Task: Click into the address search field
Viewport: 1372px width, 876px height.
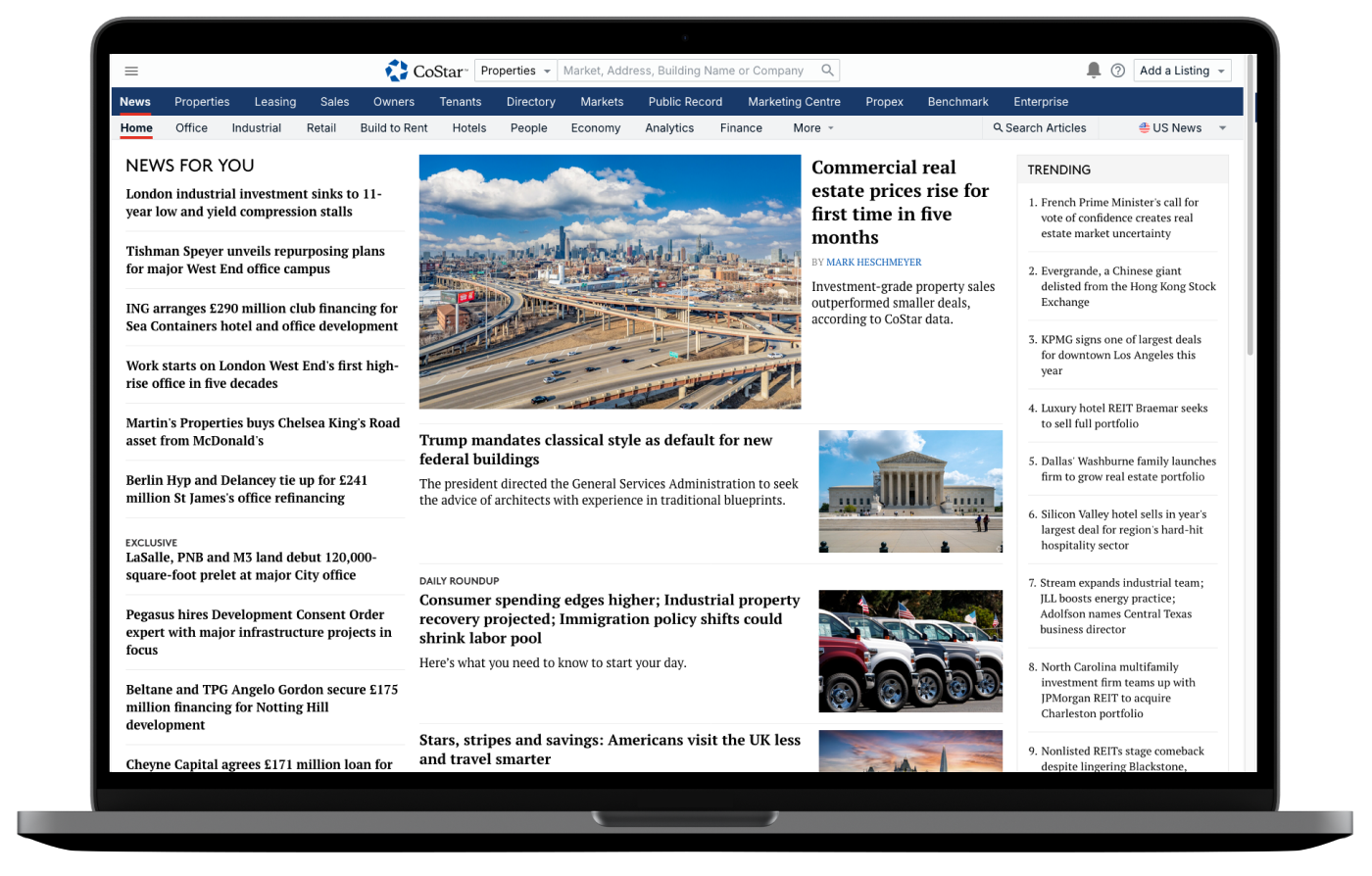Action: (x=686, y=71)
